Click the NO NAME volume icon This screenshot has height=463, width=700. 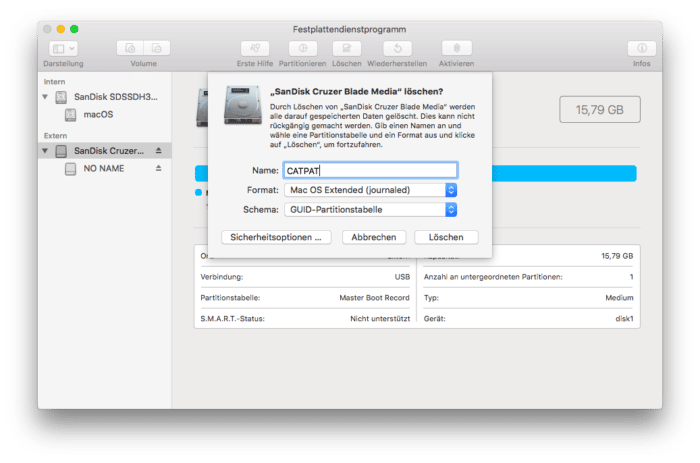(71, 169)
